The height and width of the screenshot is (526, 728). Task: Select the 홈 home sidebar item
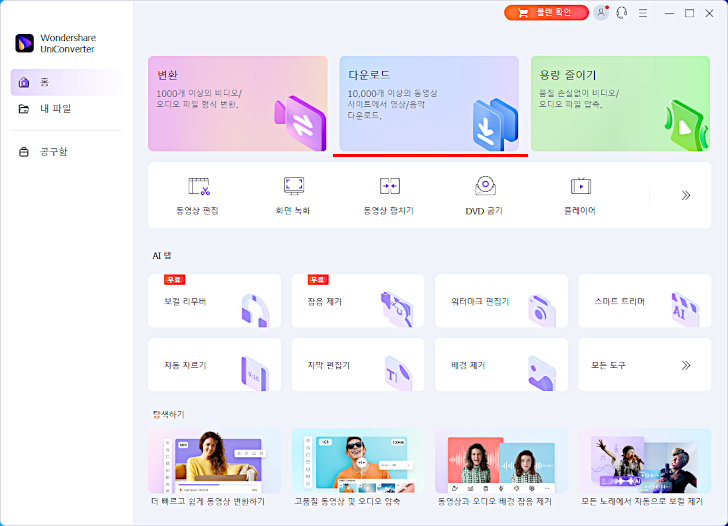(x=66, y=82)
